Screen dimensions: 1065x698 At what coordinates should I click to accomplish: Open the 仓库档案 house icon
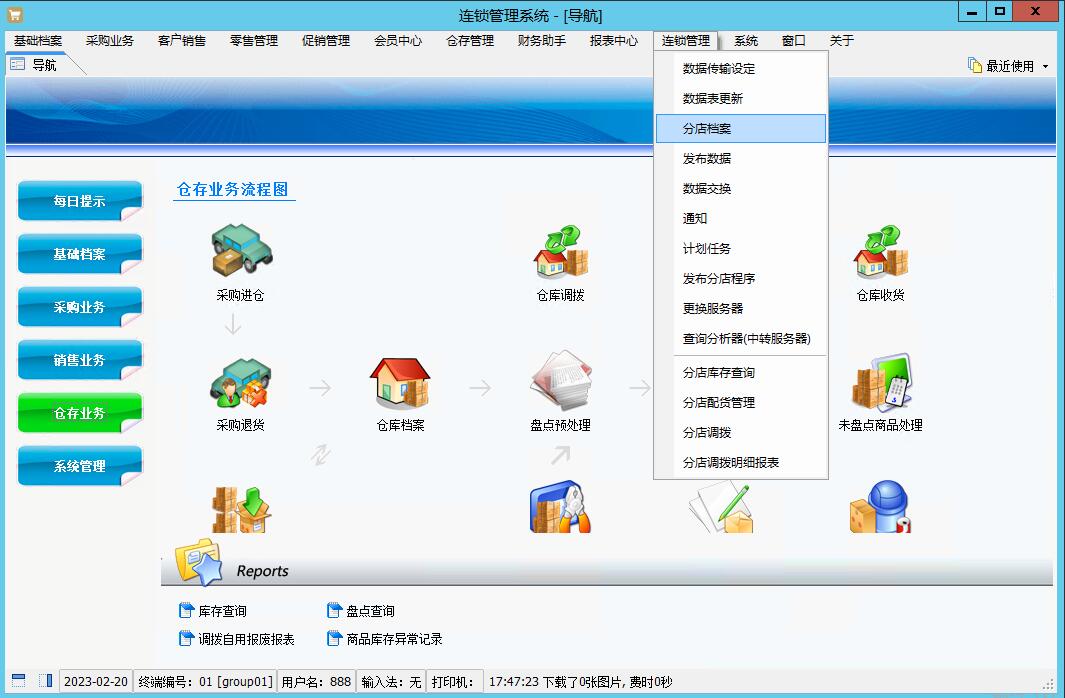pos(400,382)
